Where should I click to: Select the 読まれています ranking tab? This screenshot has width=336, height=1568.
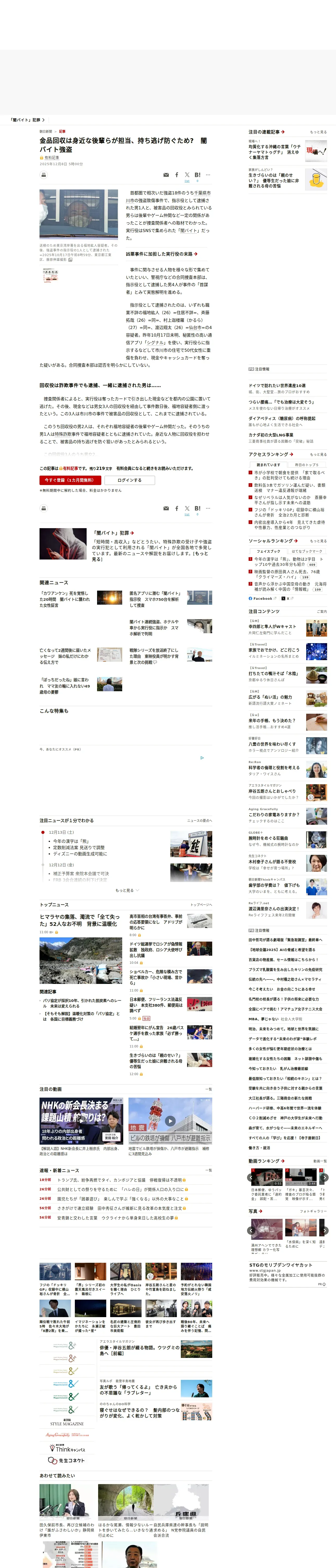click(268, 464)
